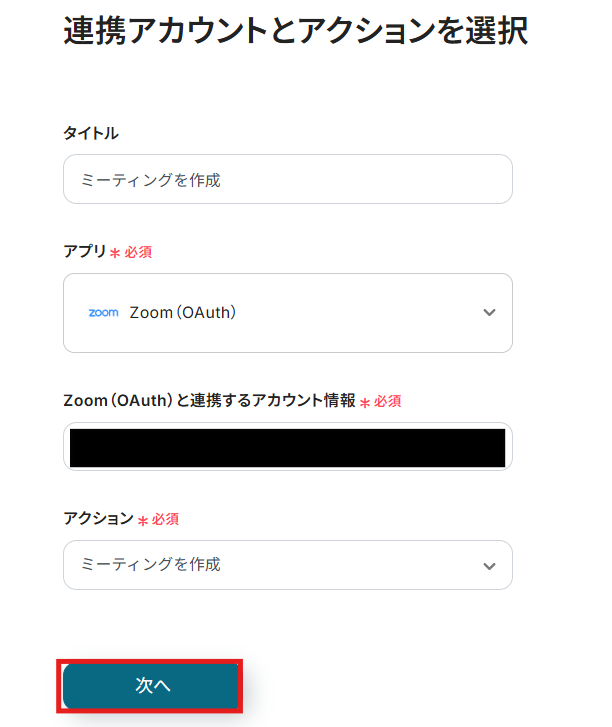612x727 pixels.
Task: Click the red asterisk next to アクション
Action: tap(143, 521)
